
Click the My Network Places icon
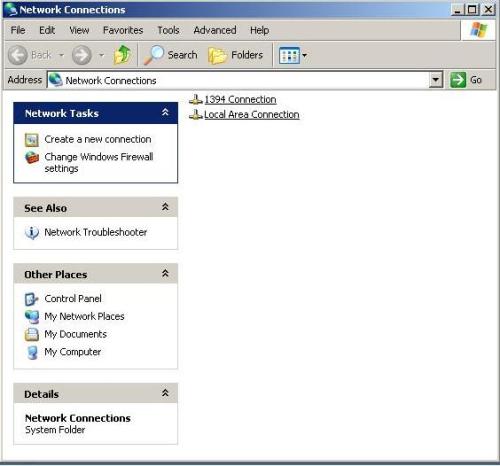32,316
